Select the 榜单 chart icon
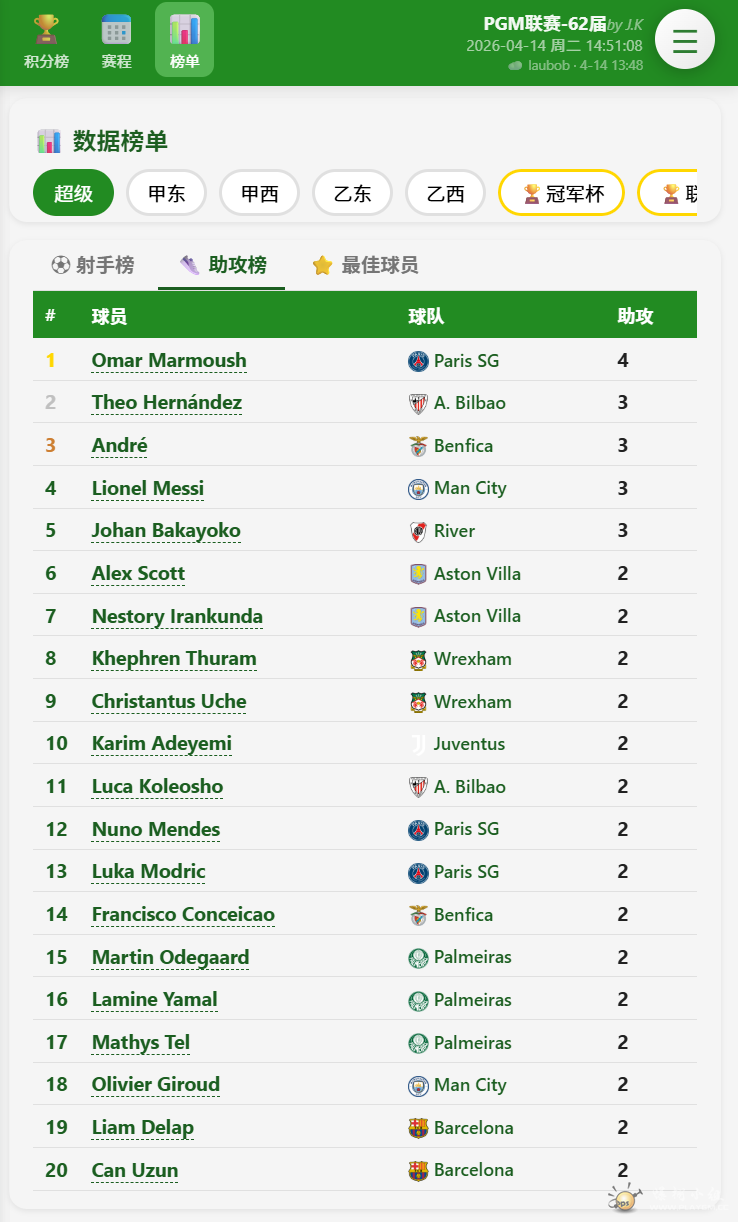The height and width of the screenshot is (1222, 738). click(x=184, y=29)
